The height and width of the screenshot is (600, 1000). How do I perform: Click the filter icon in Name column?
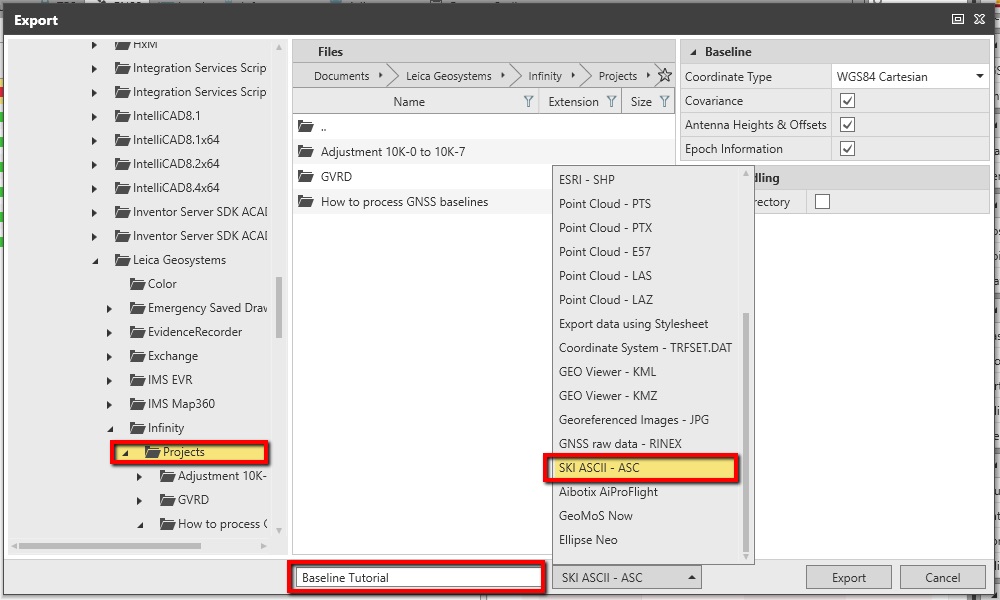(529, 102)
